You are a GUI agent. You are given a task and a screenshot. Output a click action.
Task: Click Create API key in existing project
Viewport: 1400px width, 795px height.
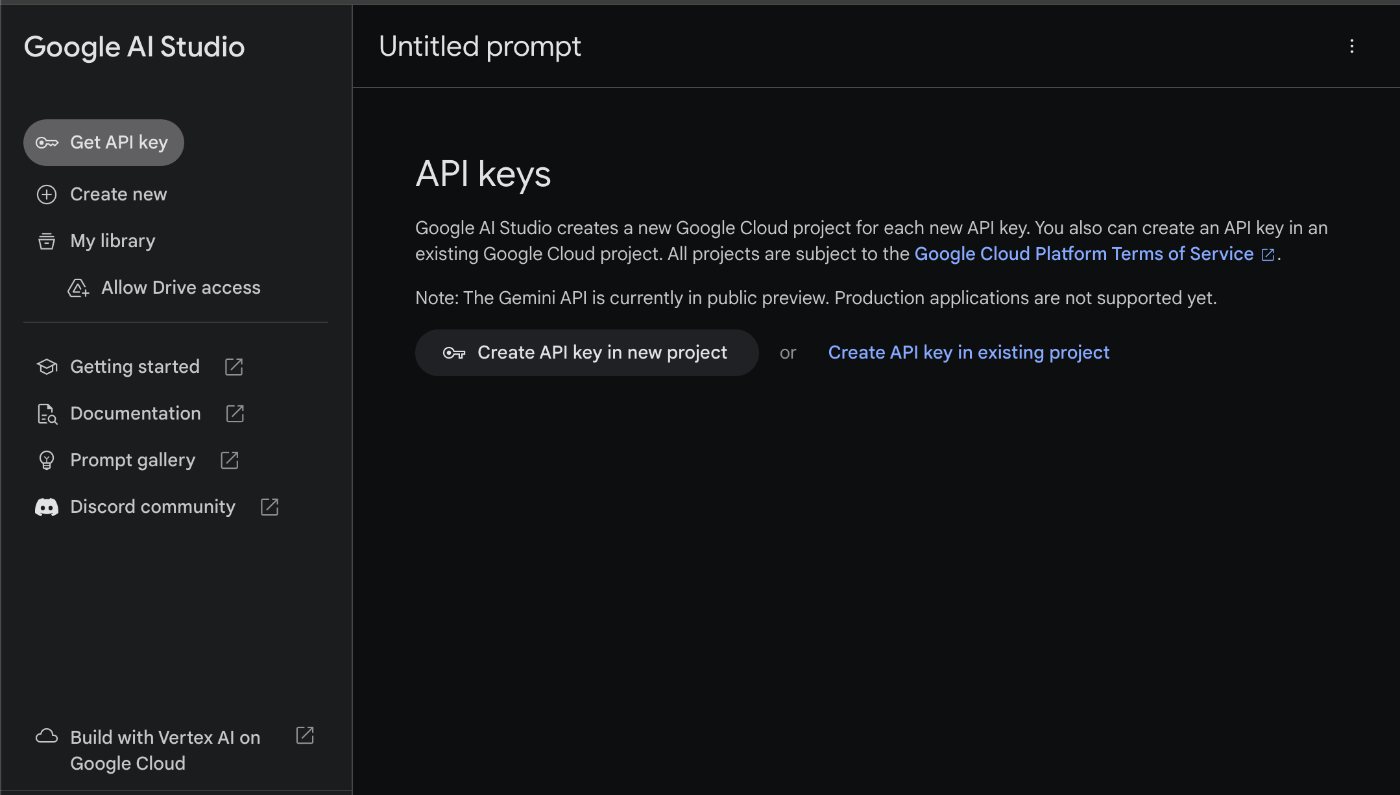point(968,353)
